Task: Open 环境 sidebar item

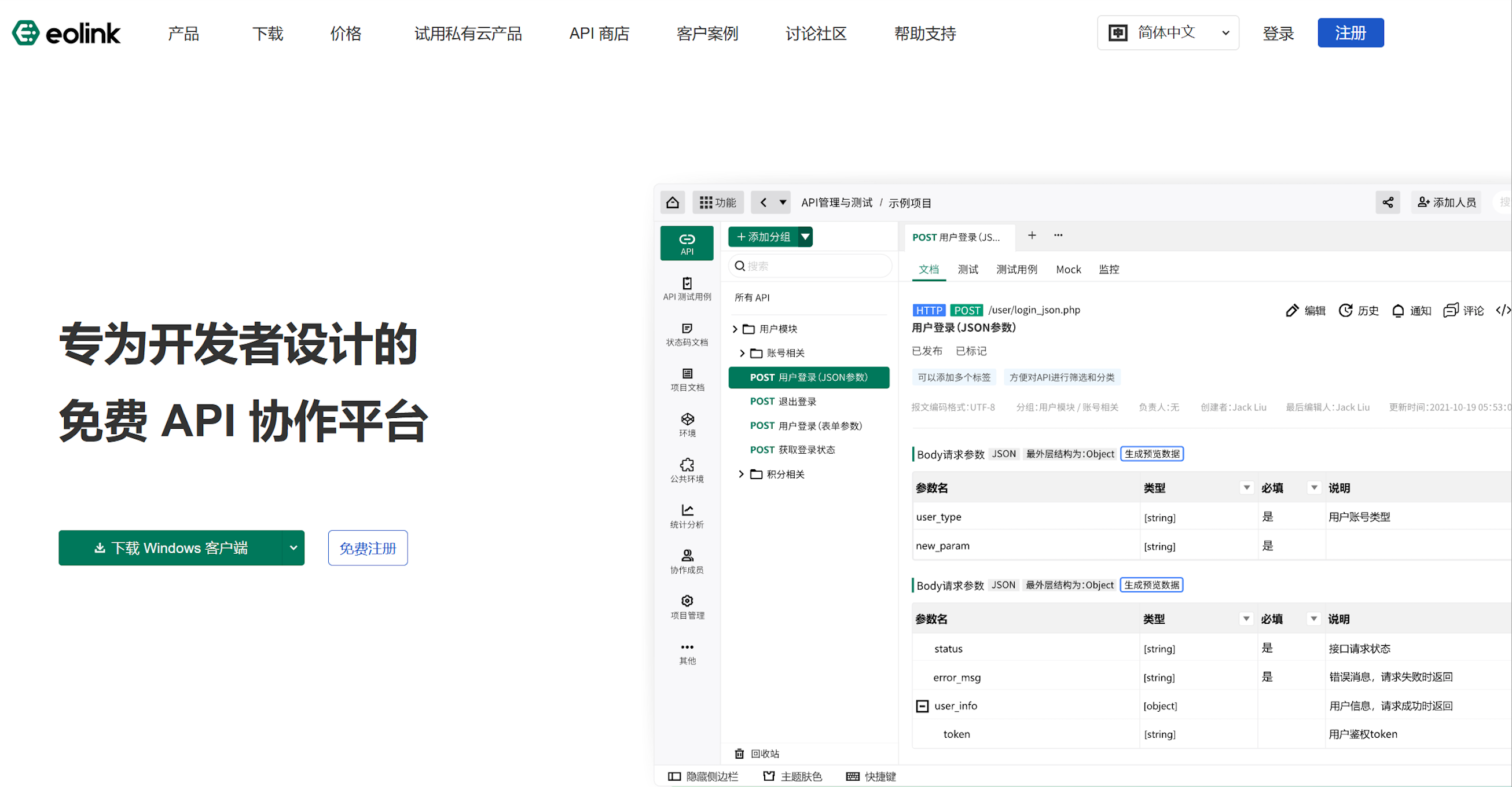Action: tap(687, 425)
